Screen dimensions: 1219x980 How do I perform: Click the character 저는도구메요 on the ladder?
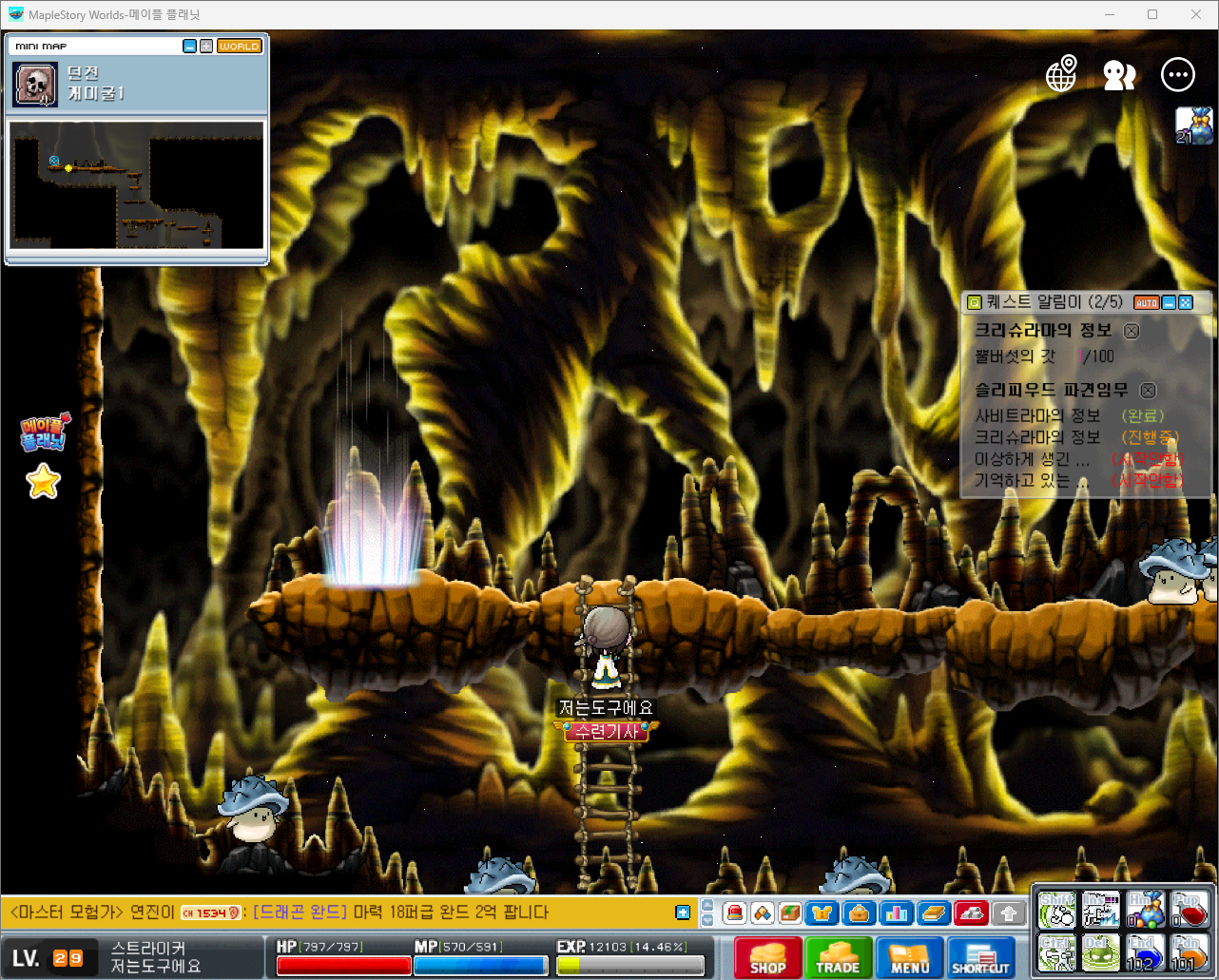pyautogui.click(x=605, y=646)
